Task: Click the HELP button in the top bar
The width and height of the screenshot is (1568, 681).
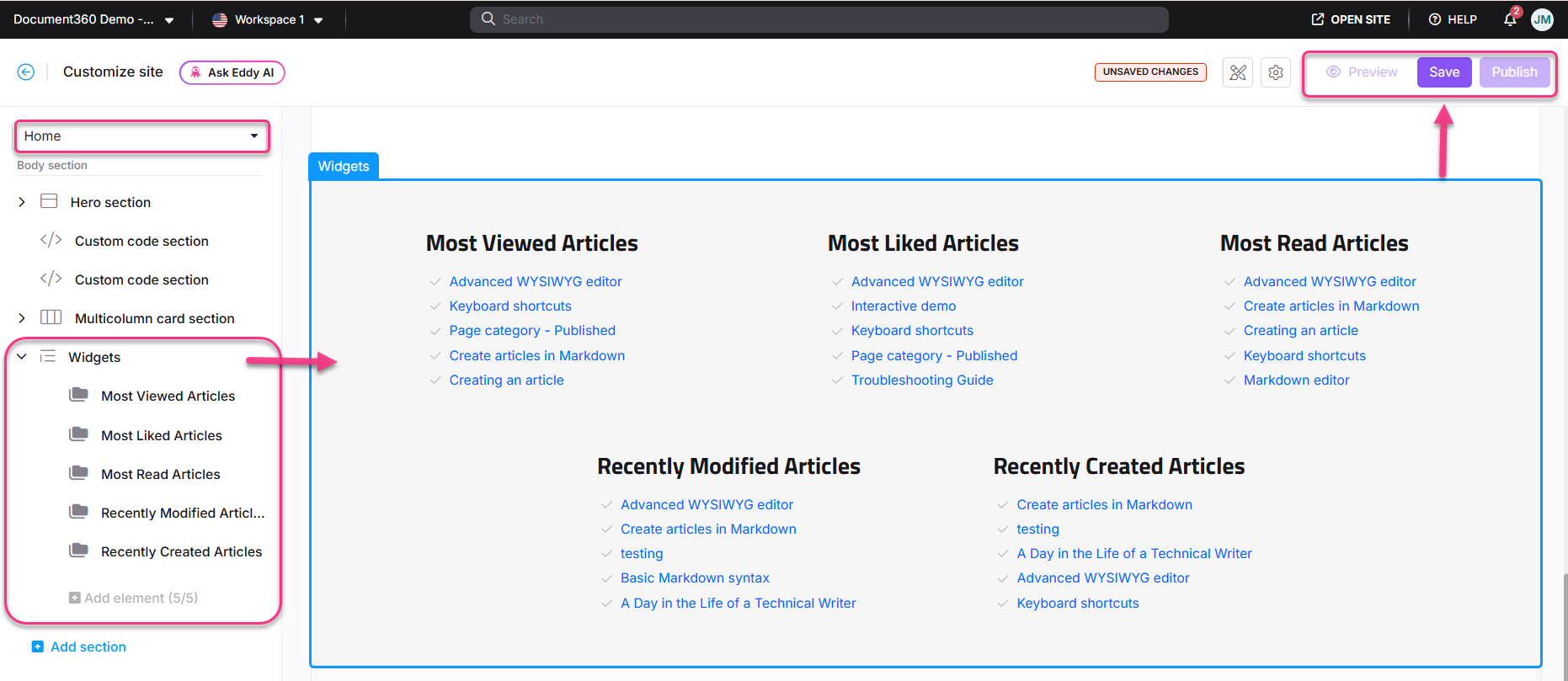Action: (x=1453, y=19)
